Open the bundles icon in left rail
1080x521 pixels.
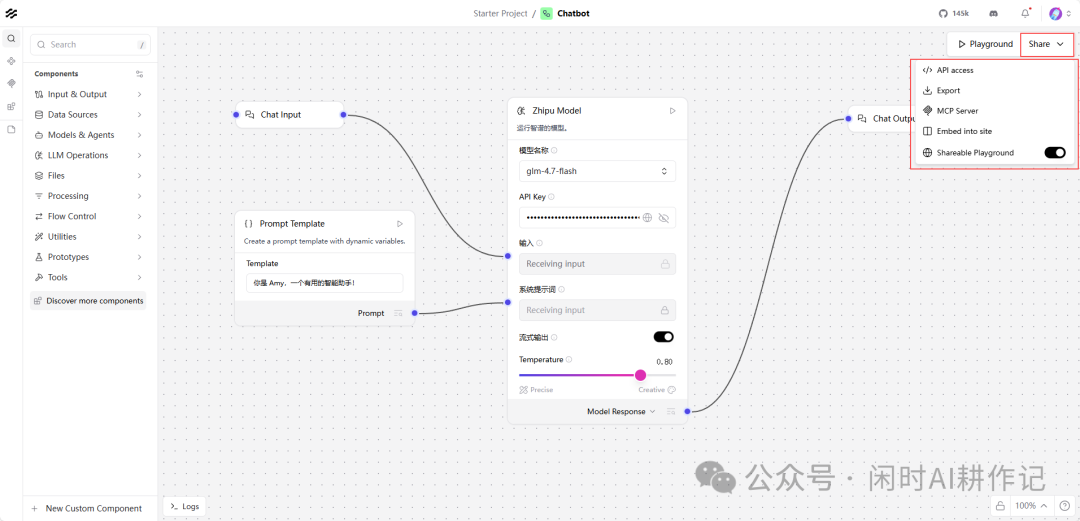click(x=11, y=106)
